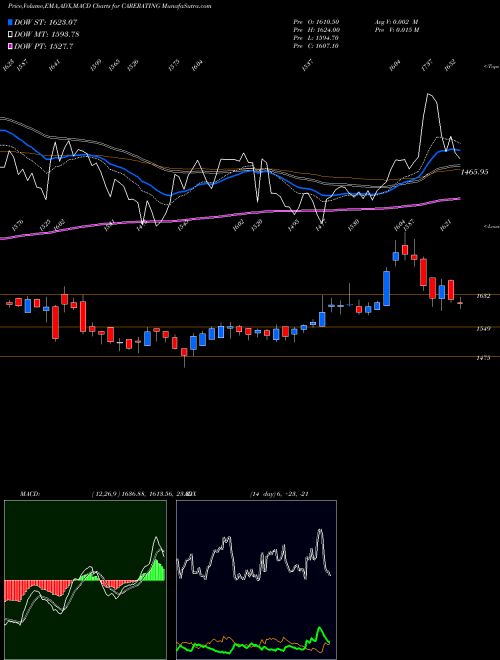The height and width of the screenshot is (660, 500).
Task: Click the magenta DOW PT legend swatch
Action: 10,46
